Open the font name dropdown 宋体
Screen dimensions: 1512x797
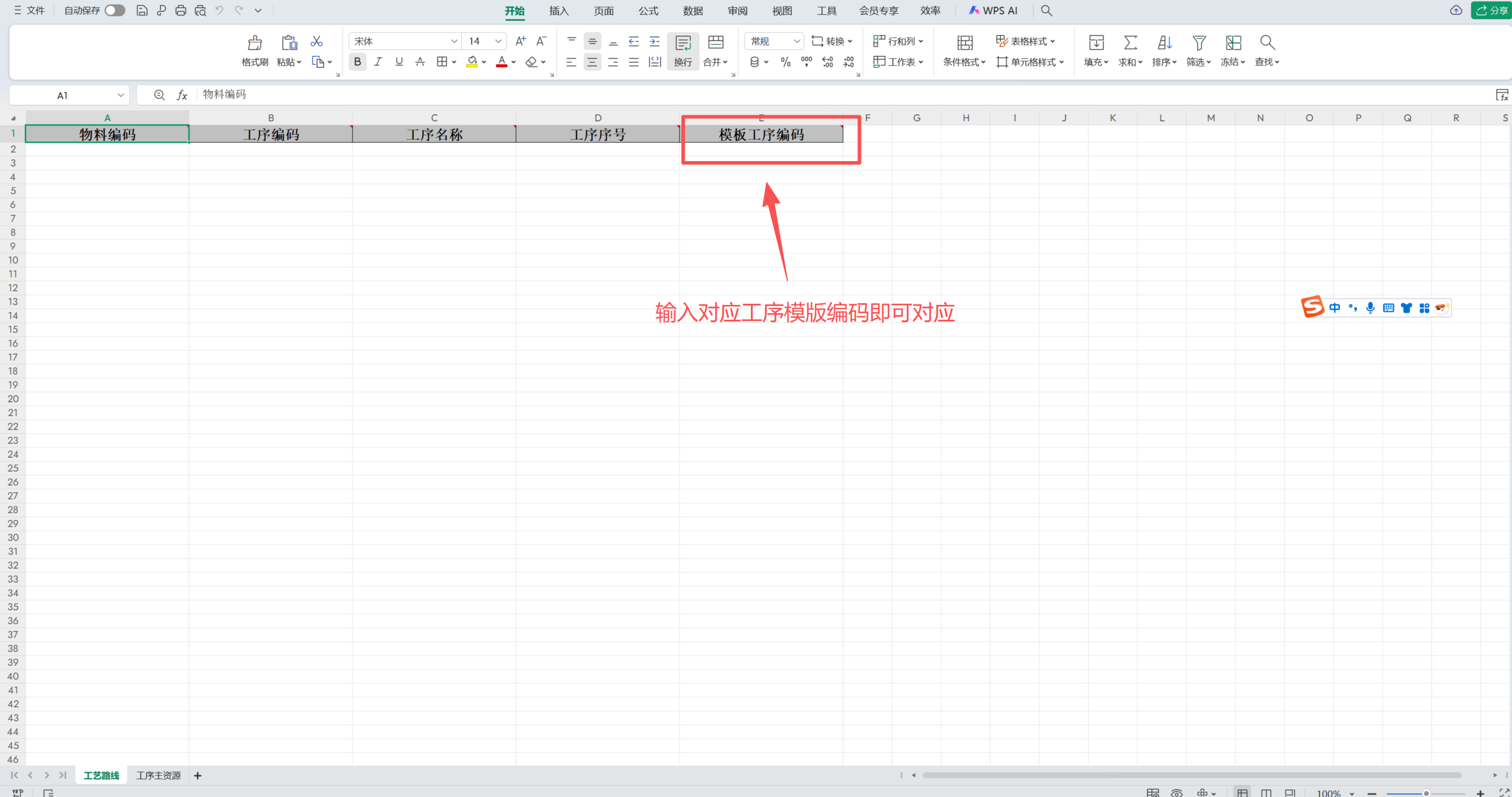click(x=454, y=41)
